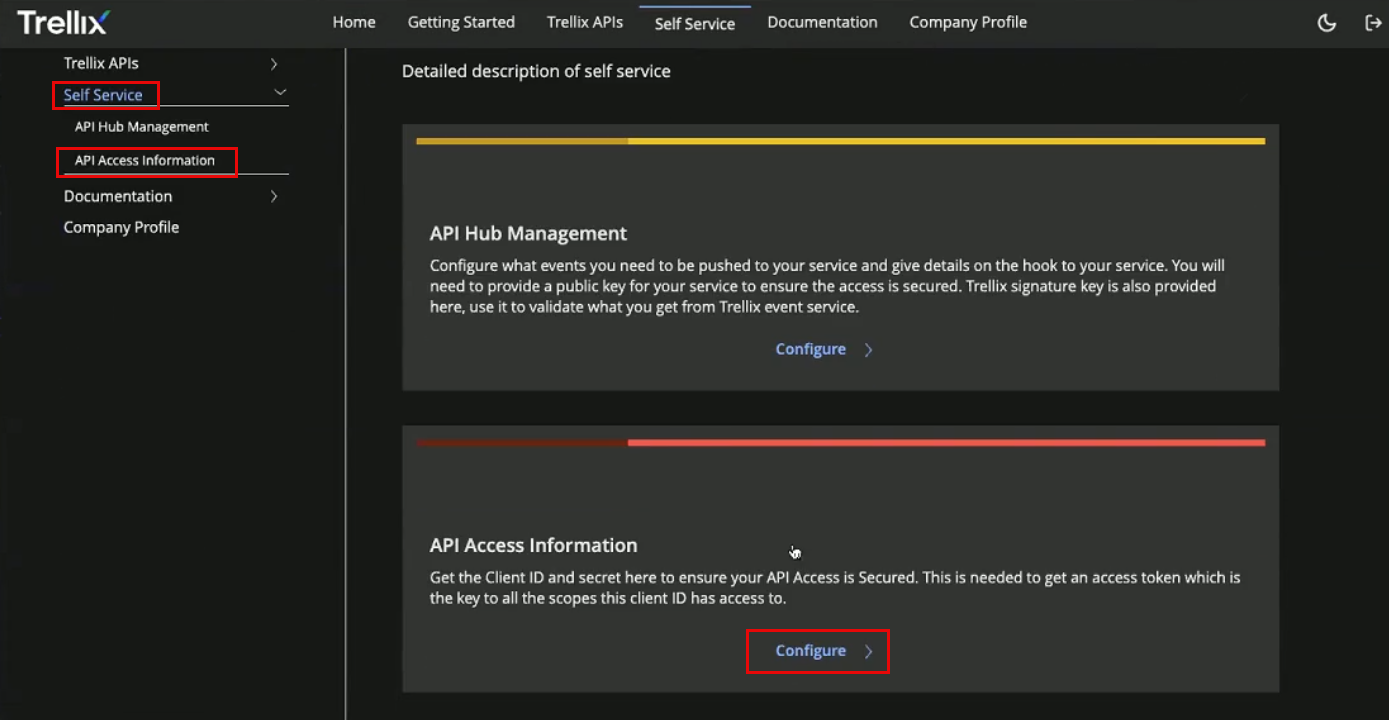Click Configure under API Hub Management

coord(811,349)
